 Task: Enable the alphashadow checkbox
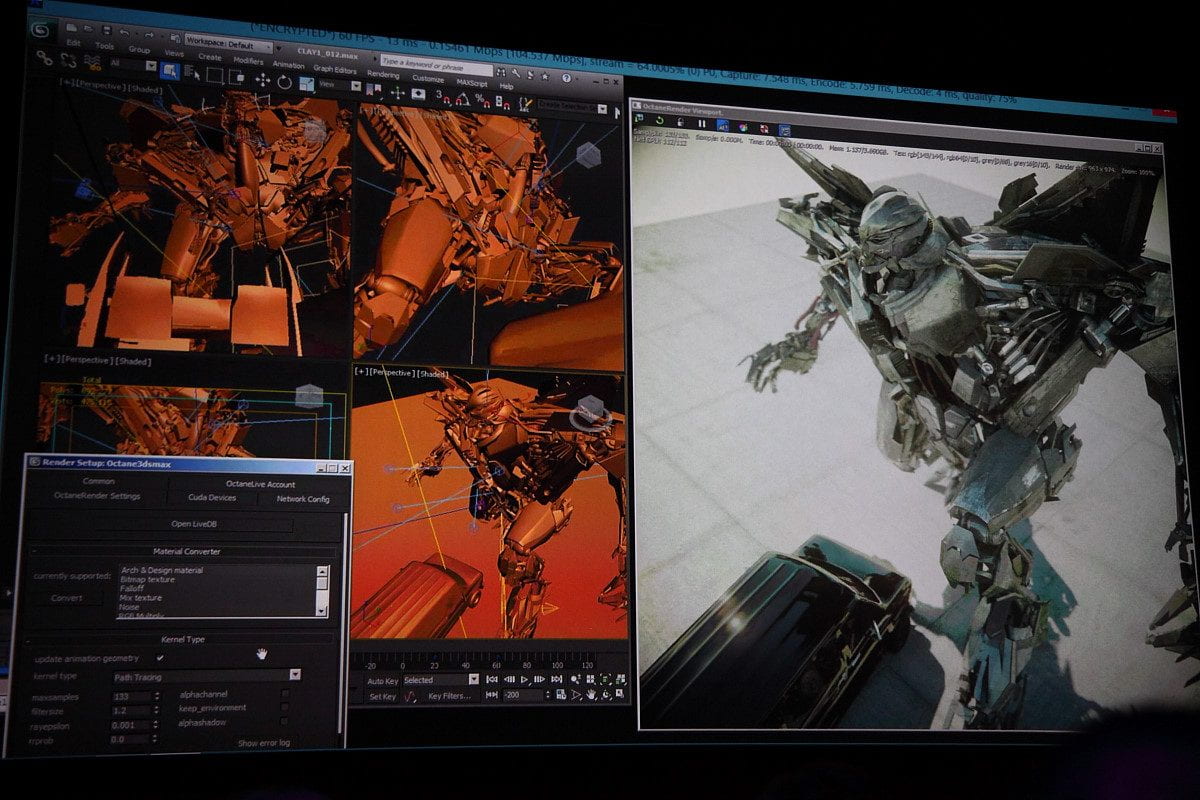tap(285, 721)
